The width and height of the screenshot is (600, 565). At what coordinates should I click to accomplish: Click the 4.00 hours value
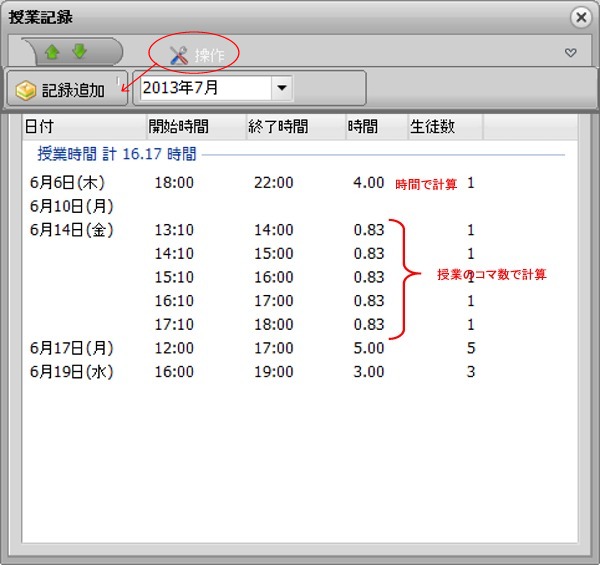[368, 183]
